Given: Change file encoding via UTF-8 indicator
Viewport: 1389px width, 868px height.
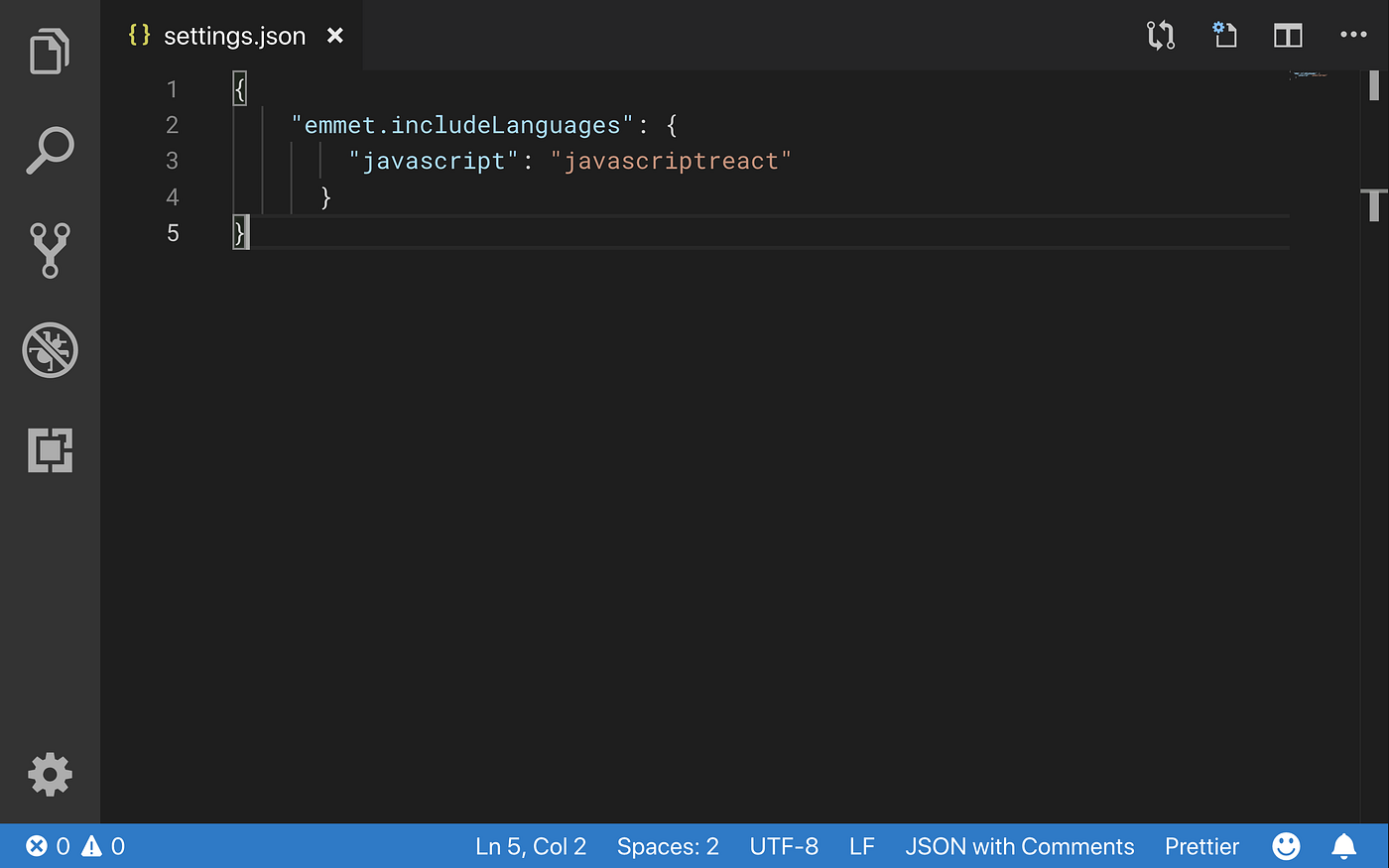Looking at the screenshot, I should [x=784, y=845].
